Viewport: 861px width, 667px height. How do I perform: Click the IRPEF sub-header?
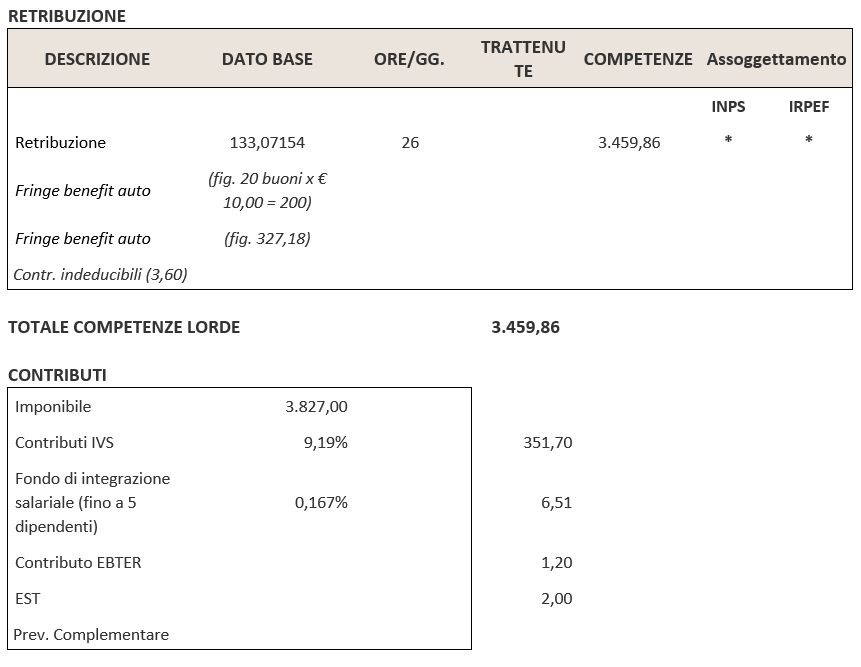(808, 106)
